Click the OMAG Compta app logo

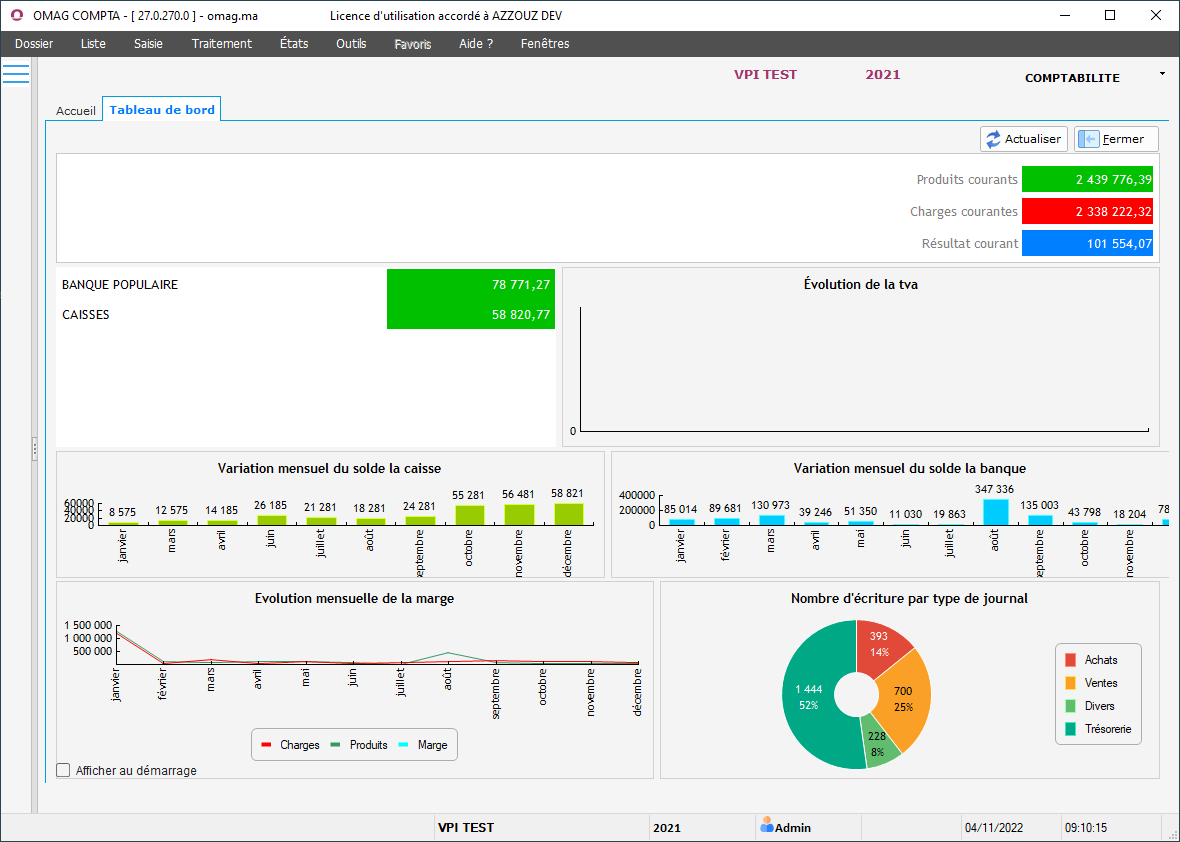click(16, 15)
